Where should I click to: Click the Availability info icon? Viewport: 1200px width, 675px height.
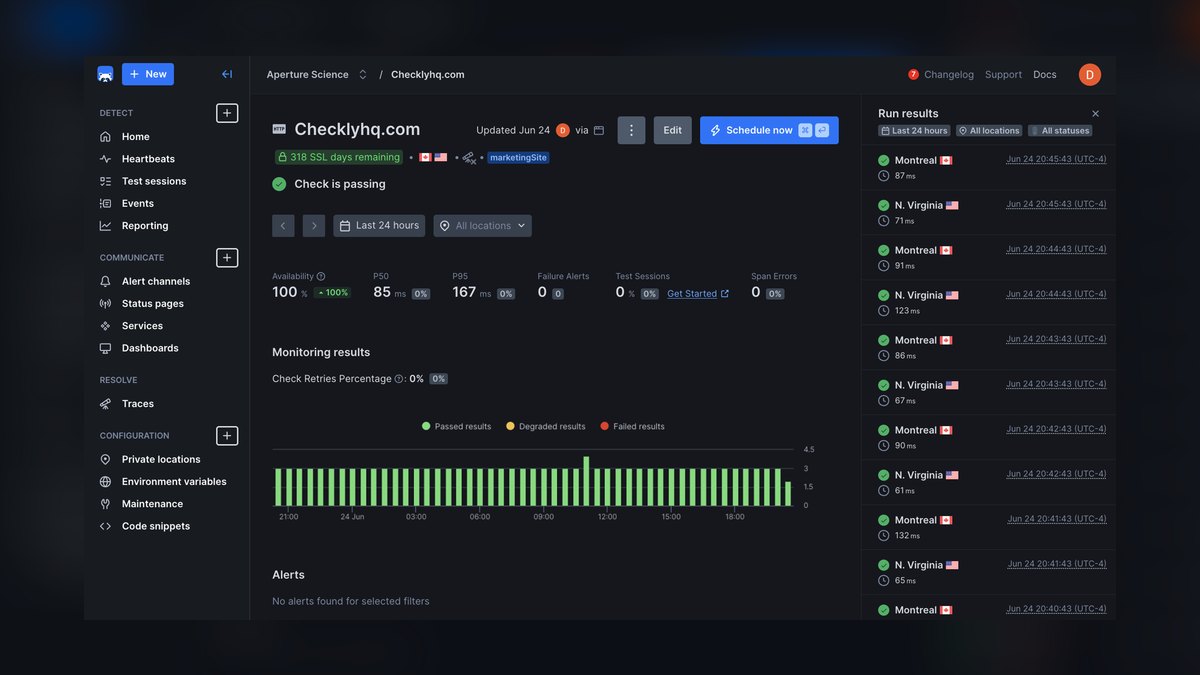321,276
